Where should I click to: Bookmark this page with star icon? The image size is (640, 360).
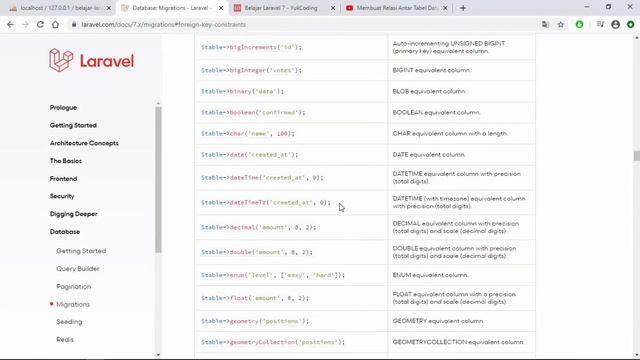click(x=561, y=24)
